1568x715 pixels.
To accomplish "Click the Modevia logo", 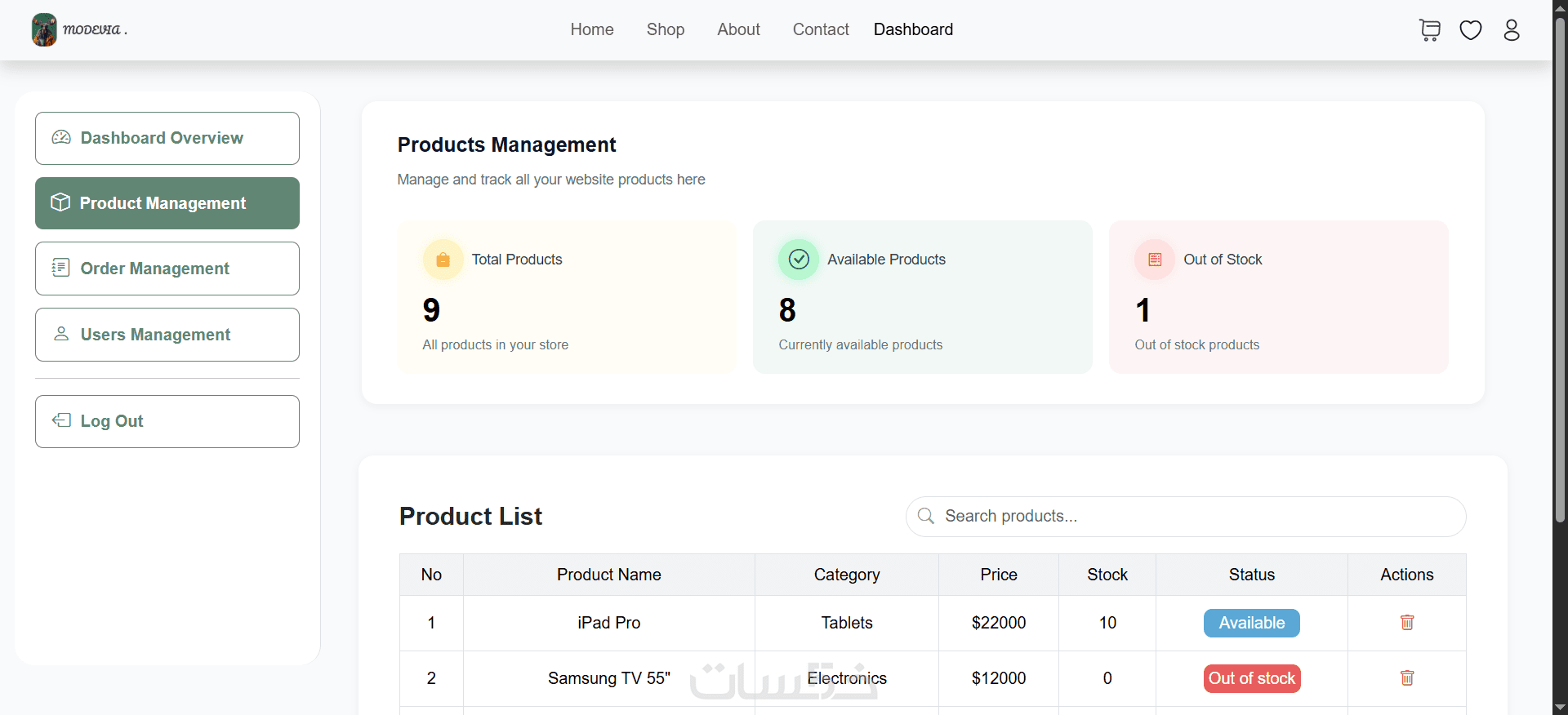I will [x=79, y=30].
